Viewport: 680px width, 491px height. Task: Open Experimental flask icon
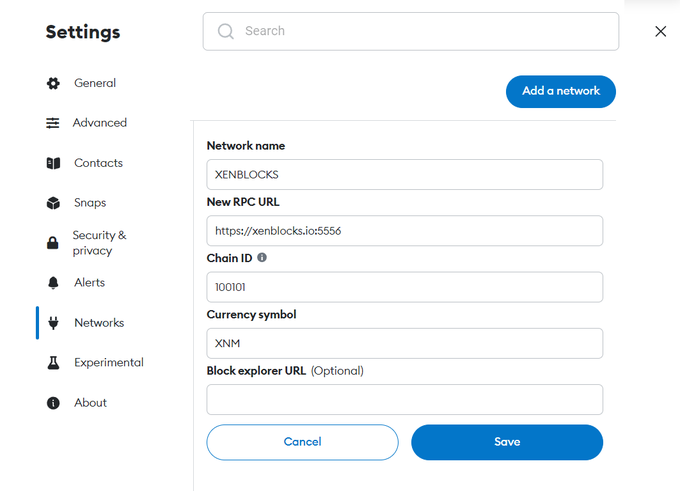tap(53, 363)
